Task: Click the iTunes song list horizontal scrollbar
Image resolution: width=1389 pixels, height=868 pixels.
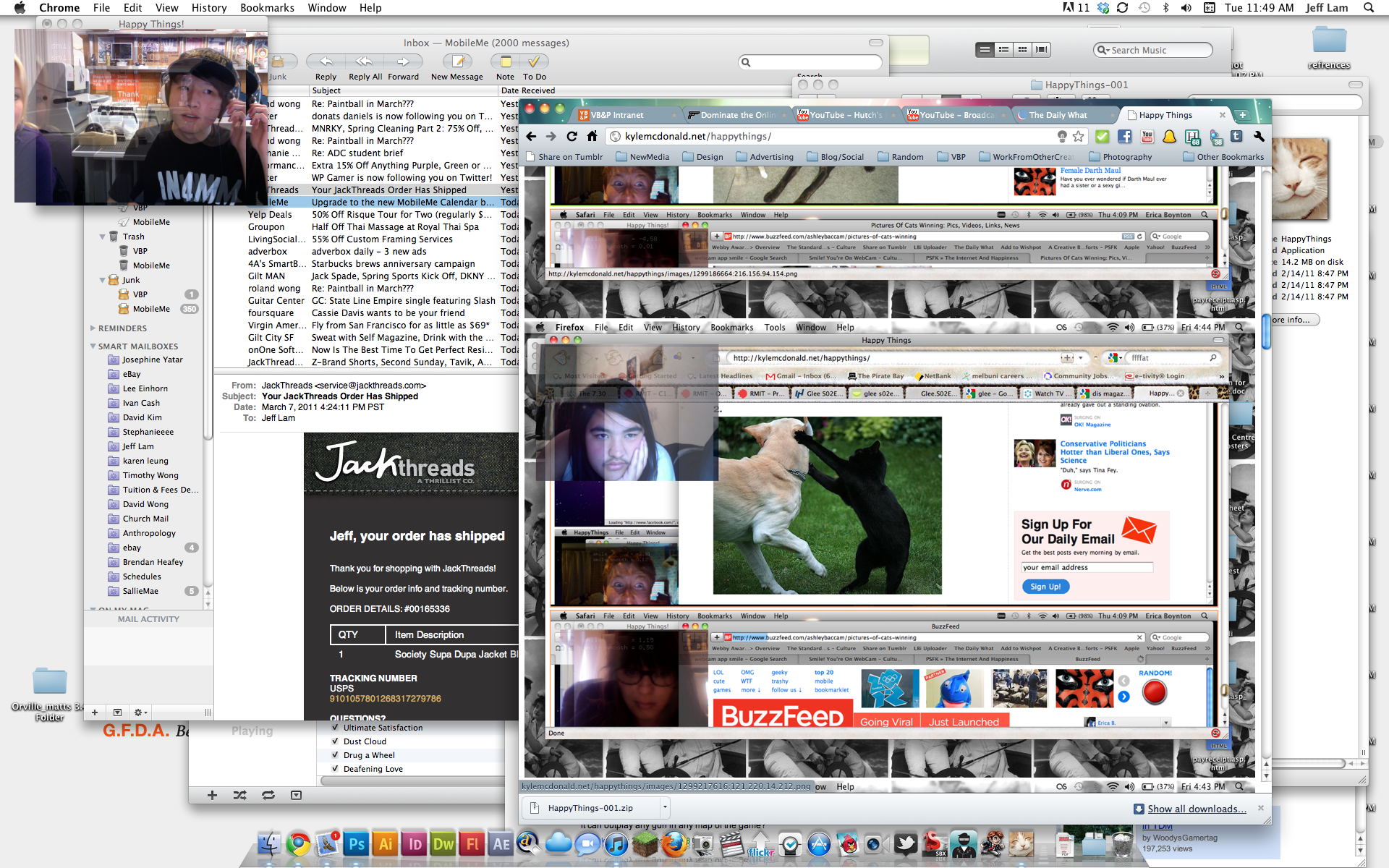Action: 412,781
